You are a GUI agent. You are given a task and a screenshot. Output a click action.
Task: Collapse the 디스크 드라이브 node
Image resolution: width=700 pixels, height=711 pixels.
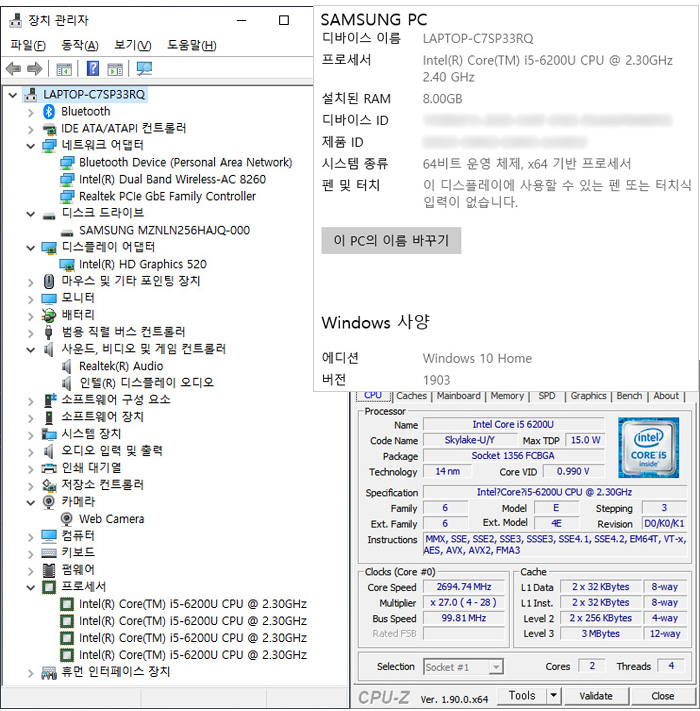(x=30, y=214)
